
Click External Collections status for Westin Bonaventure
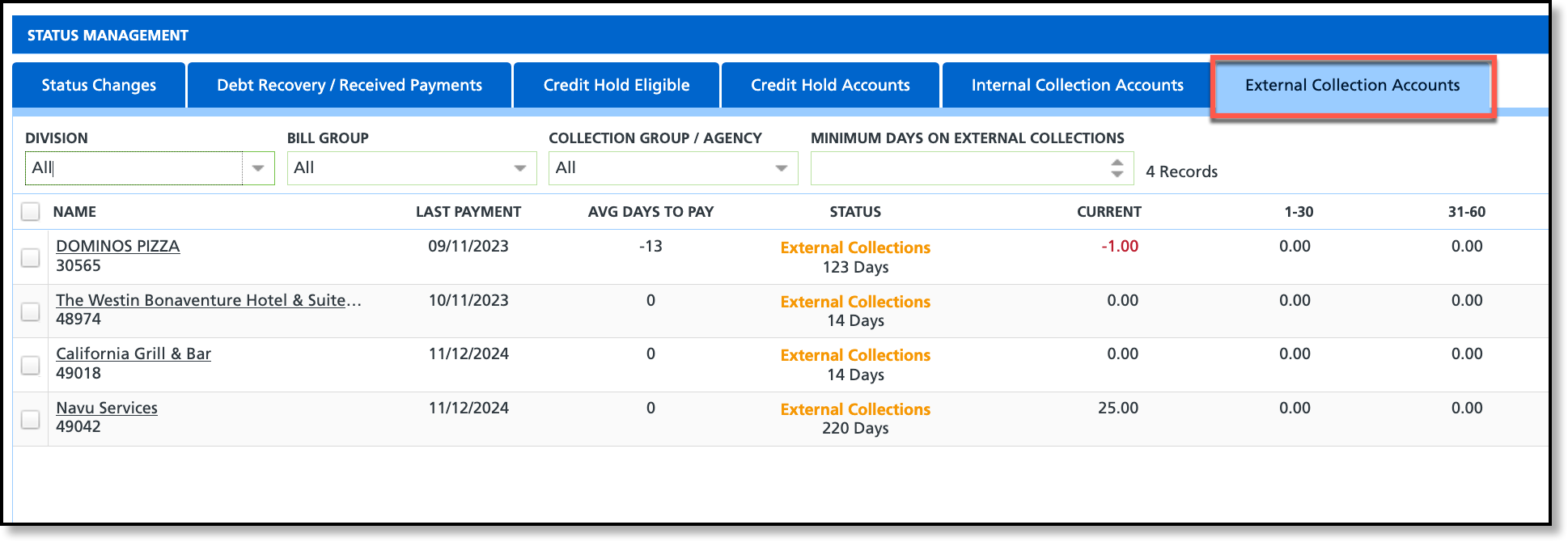click(855, 302)
